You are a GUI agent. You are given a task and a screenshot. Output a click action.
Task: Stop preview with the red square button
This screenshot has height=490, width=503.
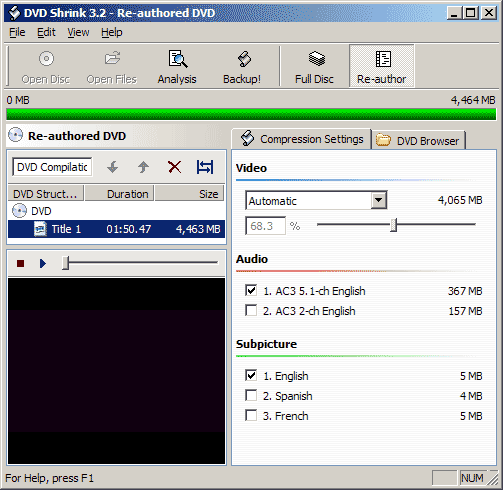[x=20, y=264]
